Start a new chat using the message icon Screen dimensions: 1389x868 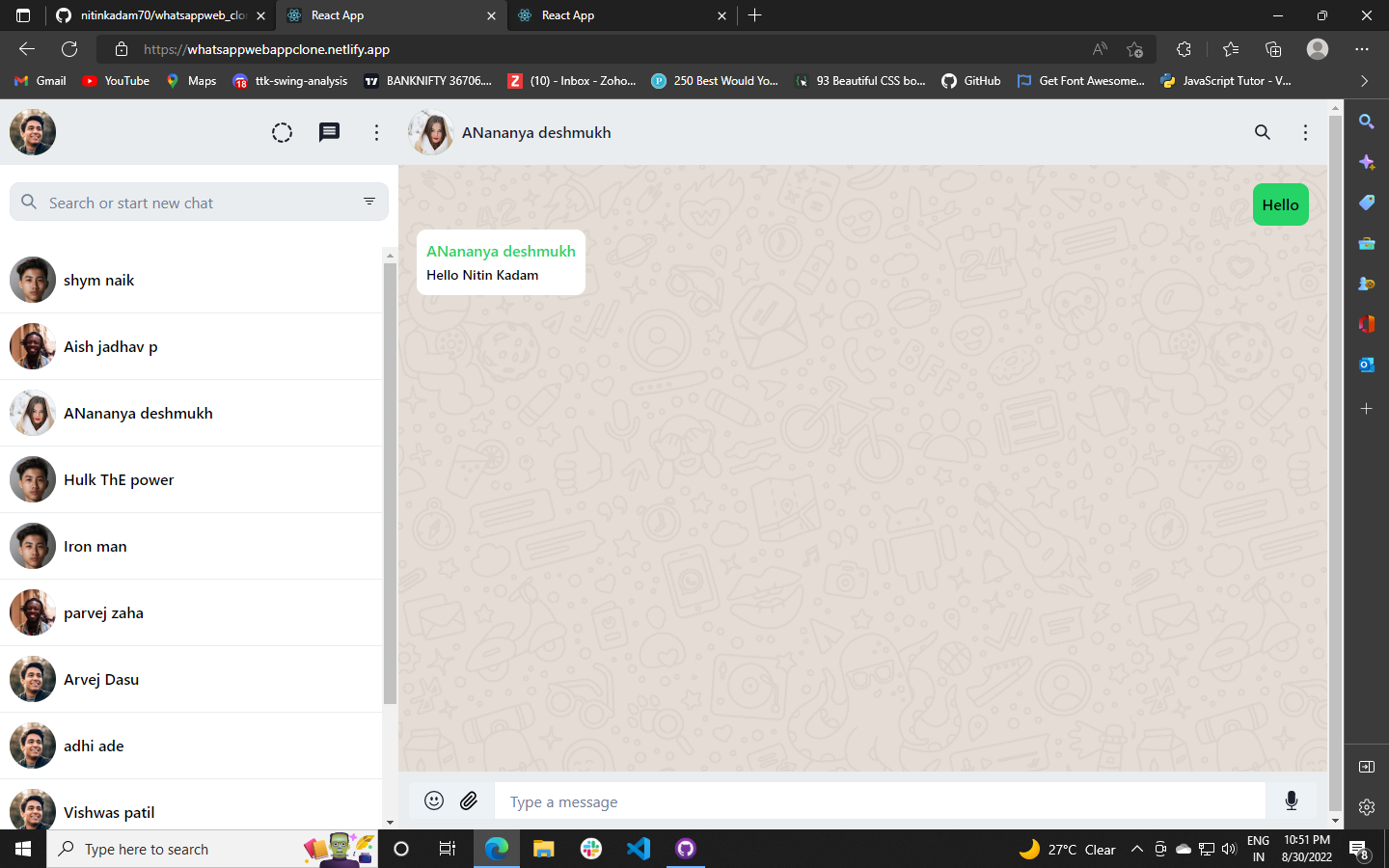click(329, 132)
